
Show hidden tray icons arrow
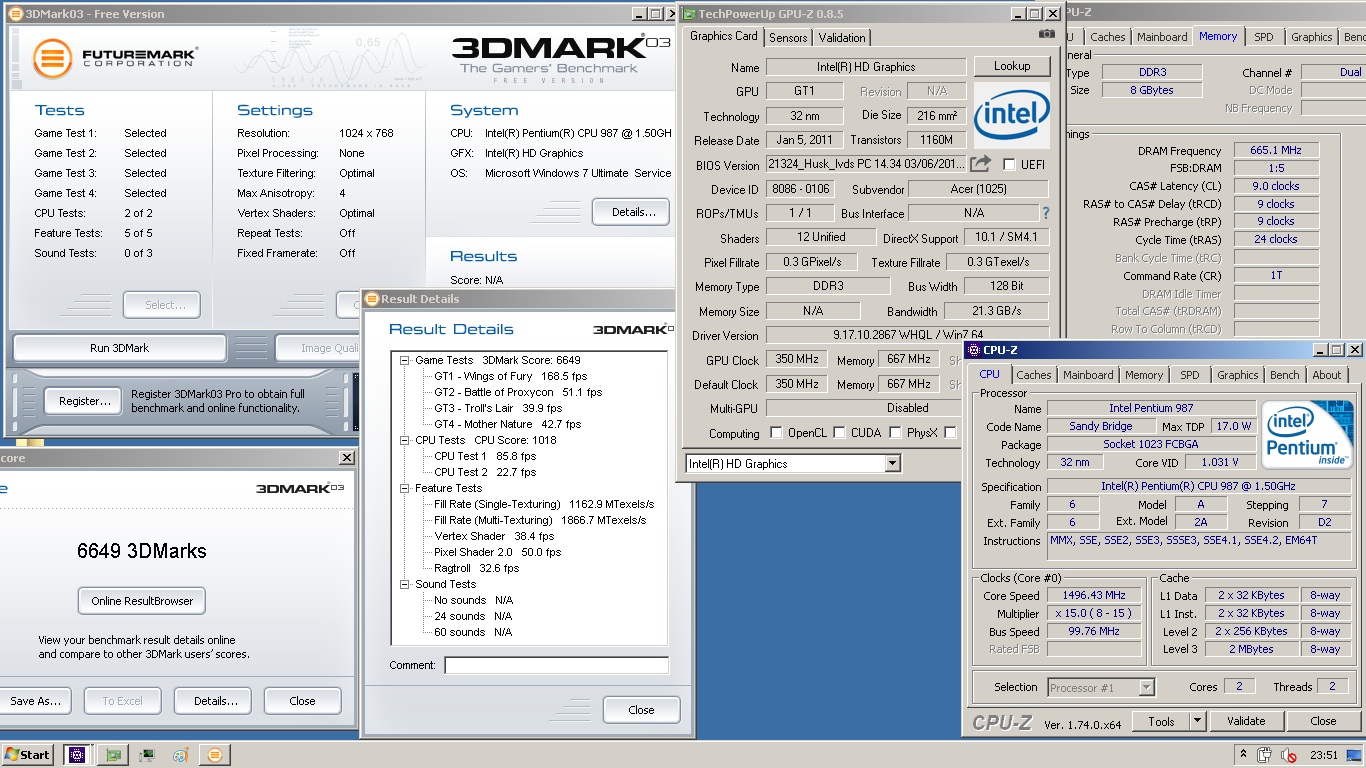(x=1243, y=755)
